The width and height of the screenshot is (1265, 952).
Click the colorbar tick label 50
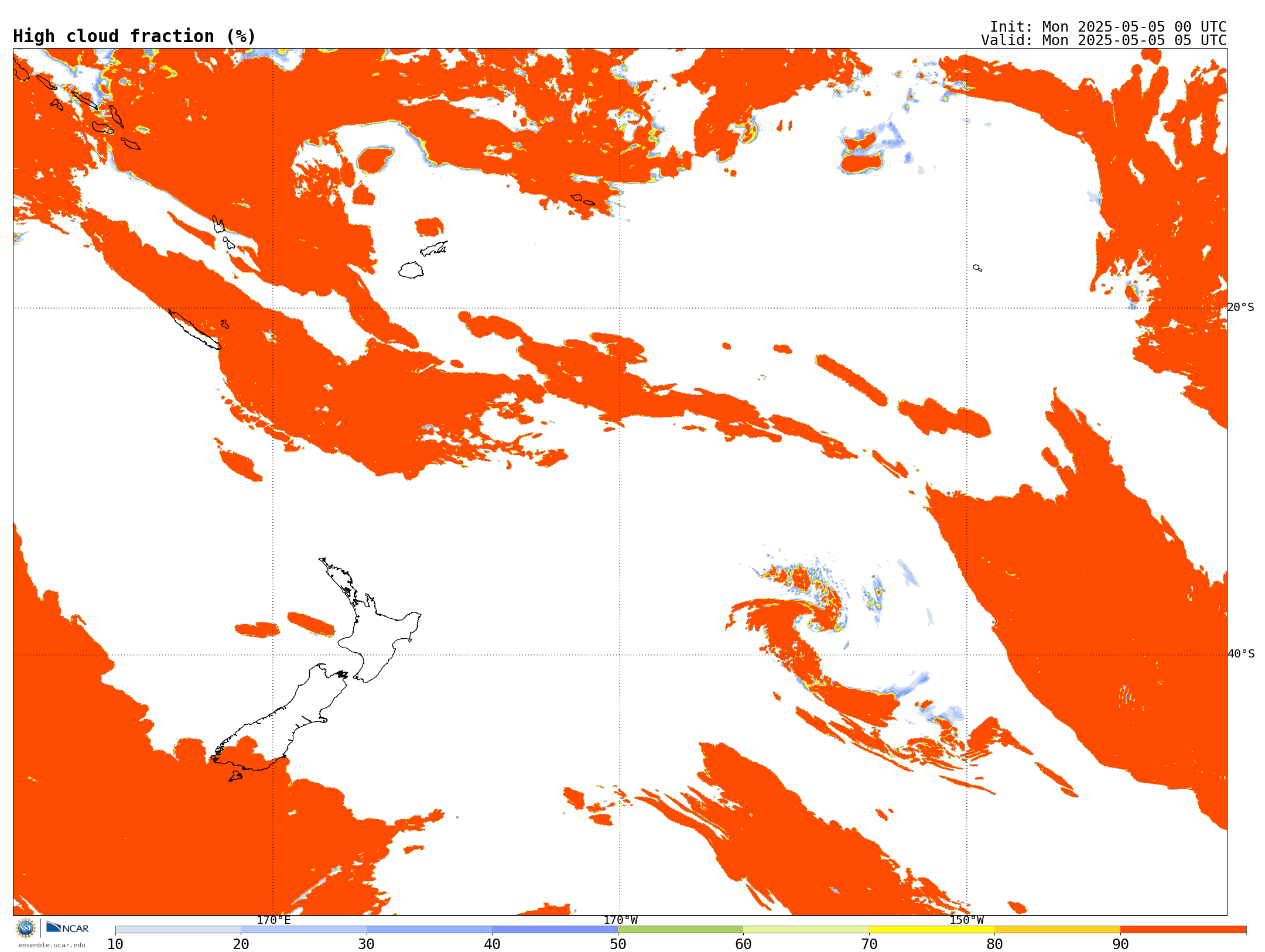(x=618, y=944)
